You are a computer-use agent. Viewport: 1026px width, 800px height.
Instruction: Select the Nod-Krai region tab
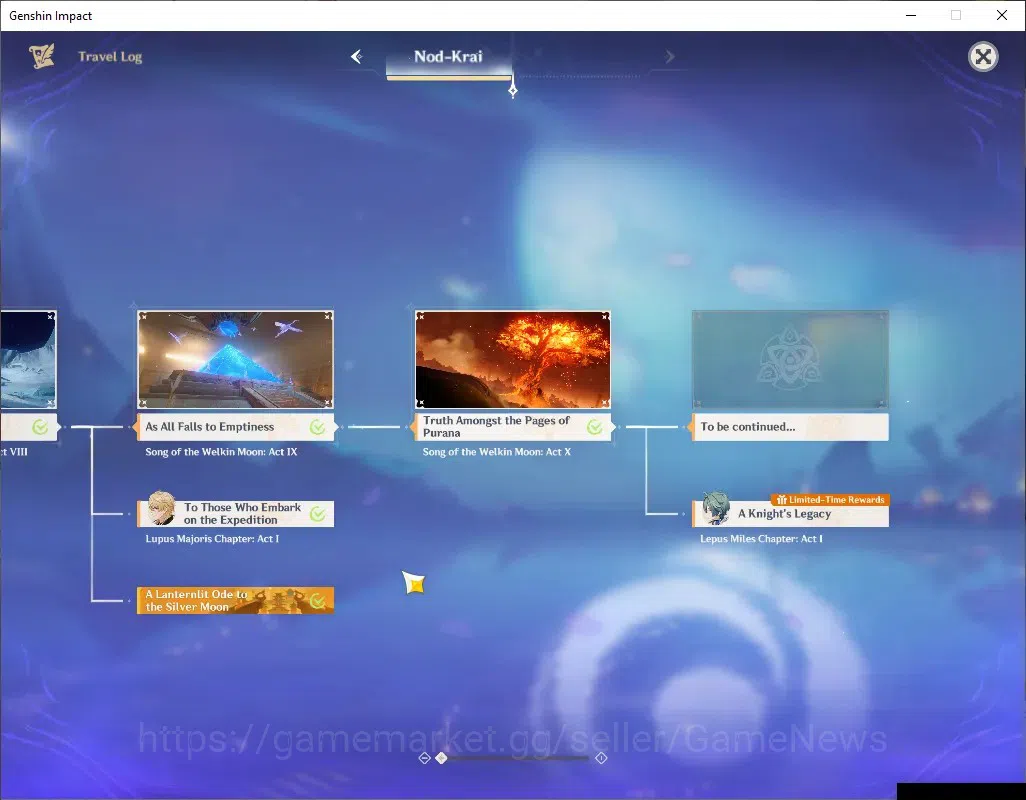(x=448, y=60)
